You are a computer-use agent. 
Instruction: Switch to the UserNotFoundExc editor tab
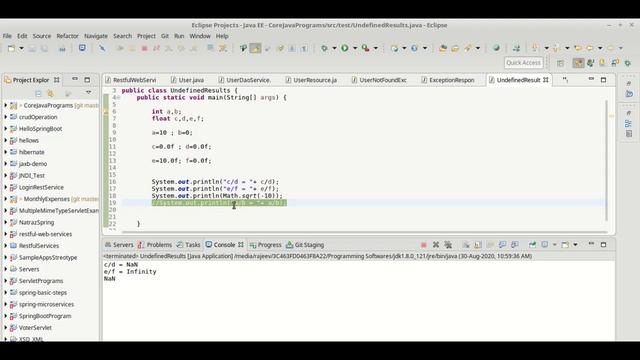379,80
